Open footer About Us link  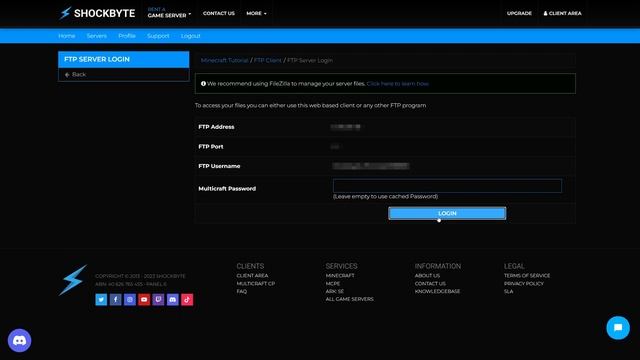tap(427, 276)
